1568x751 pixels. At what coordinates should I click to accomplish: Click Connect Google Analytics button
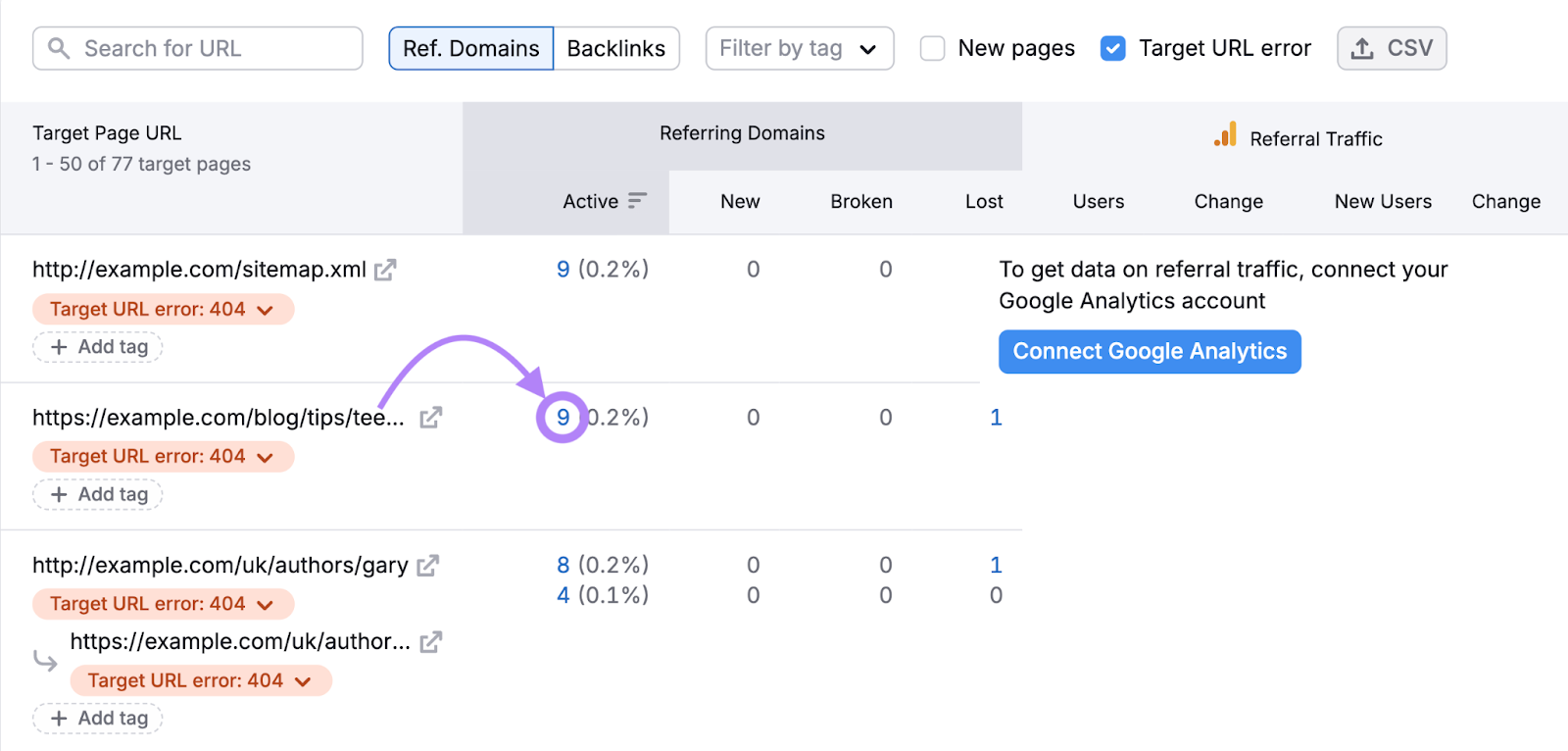tap(1150, 352)
